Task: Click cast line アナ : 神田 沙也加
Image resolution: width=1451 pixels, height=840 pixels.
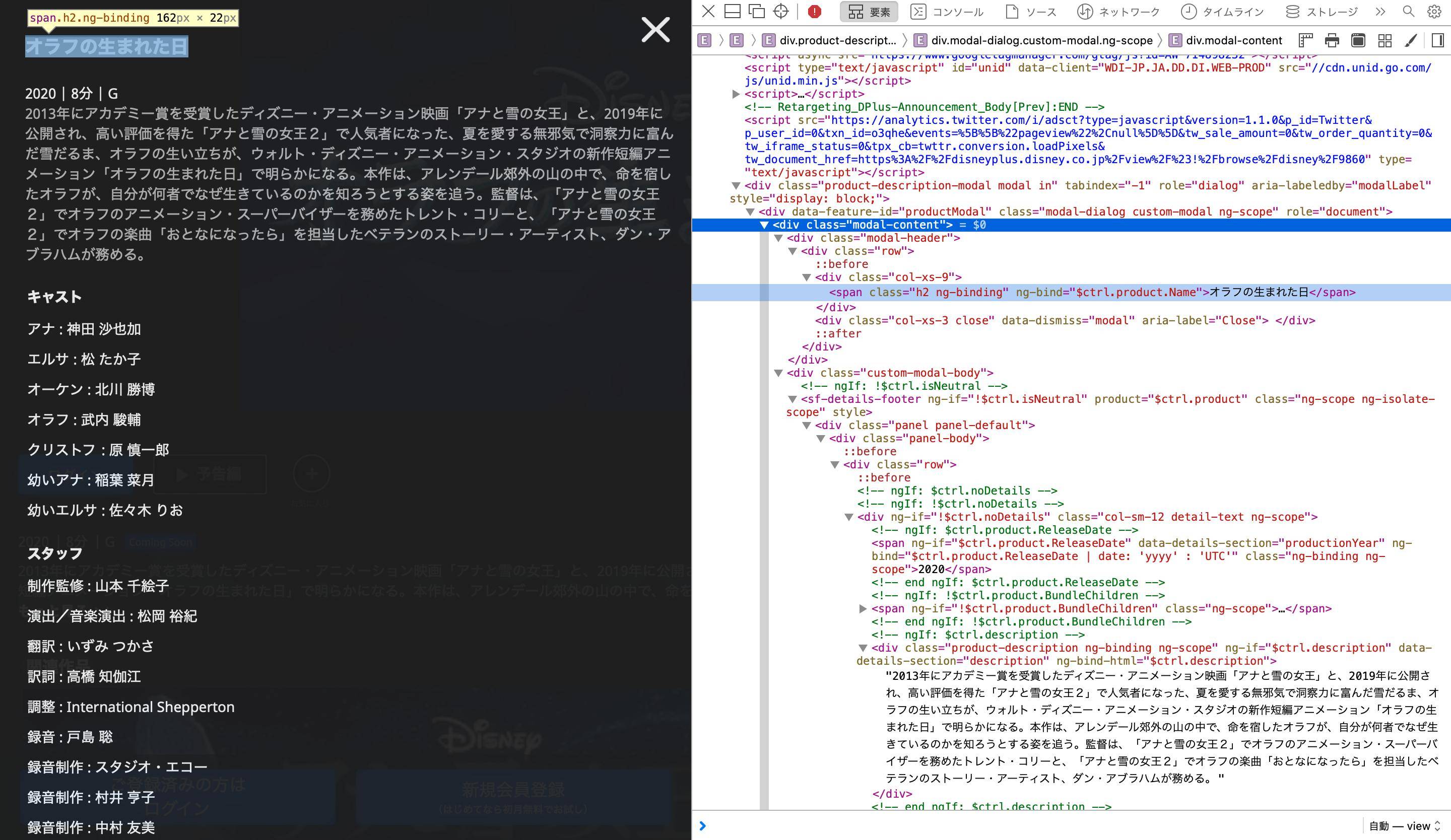Action: point(84,329)
